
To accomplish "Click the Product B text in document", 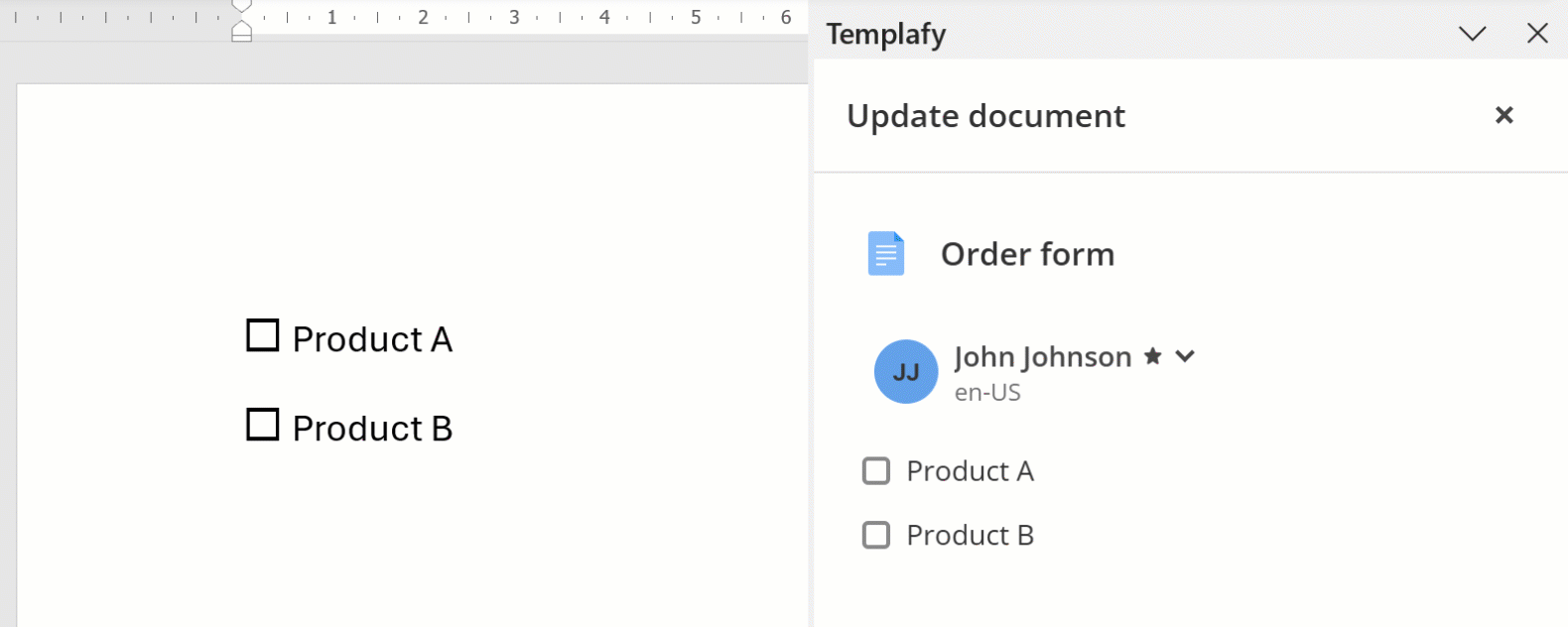I will tap(372, 429).
